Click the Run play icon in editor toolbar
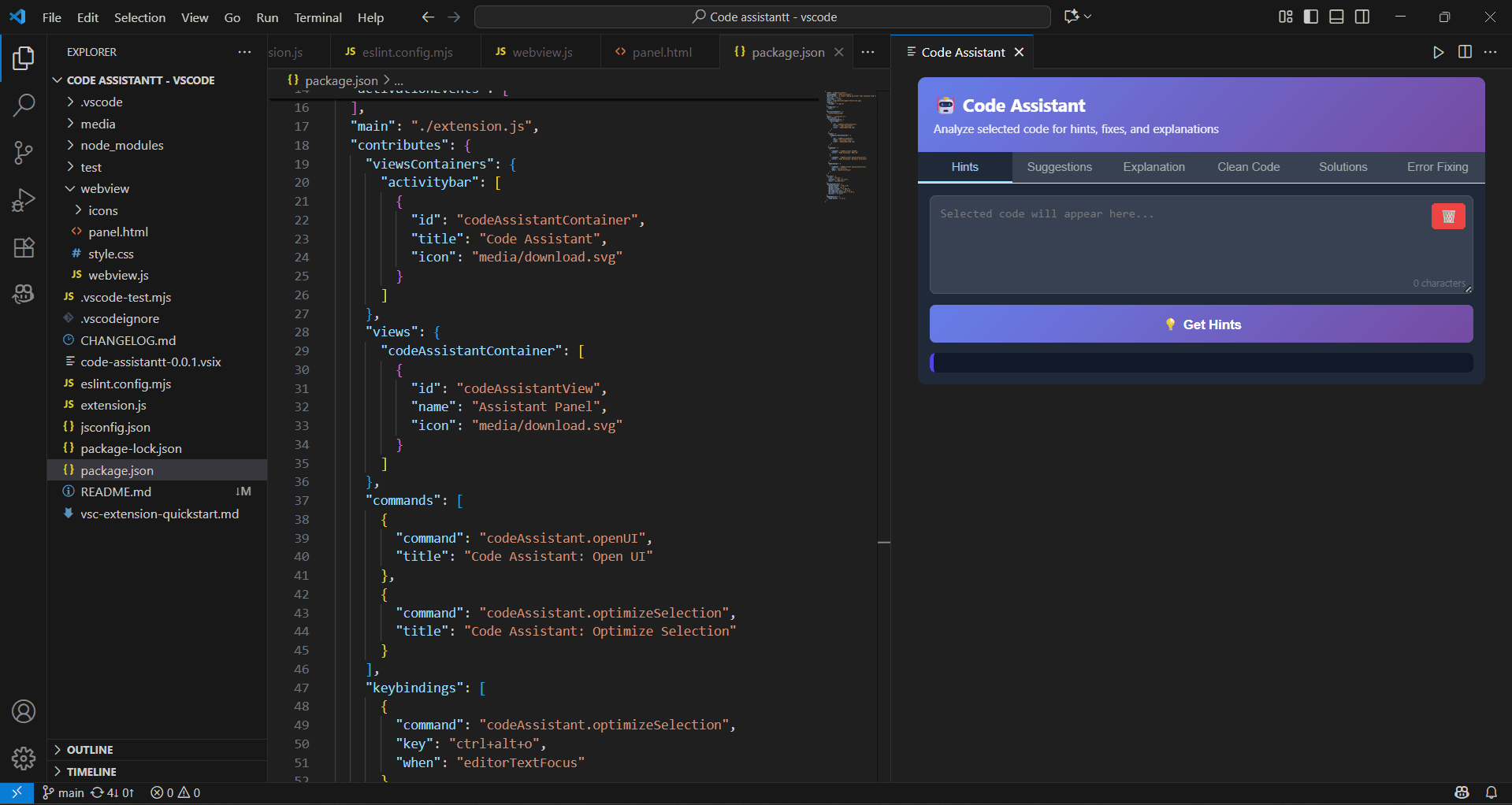This screenshot has width=1512, height=805. (1439, 52)
